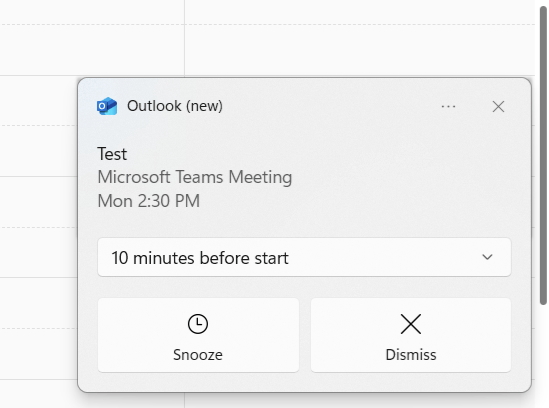The height and width of the screenshot is (408, 549).
Task: Close the Outlook notification with the top X
Action: [498, 106]
